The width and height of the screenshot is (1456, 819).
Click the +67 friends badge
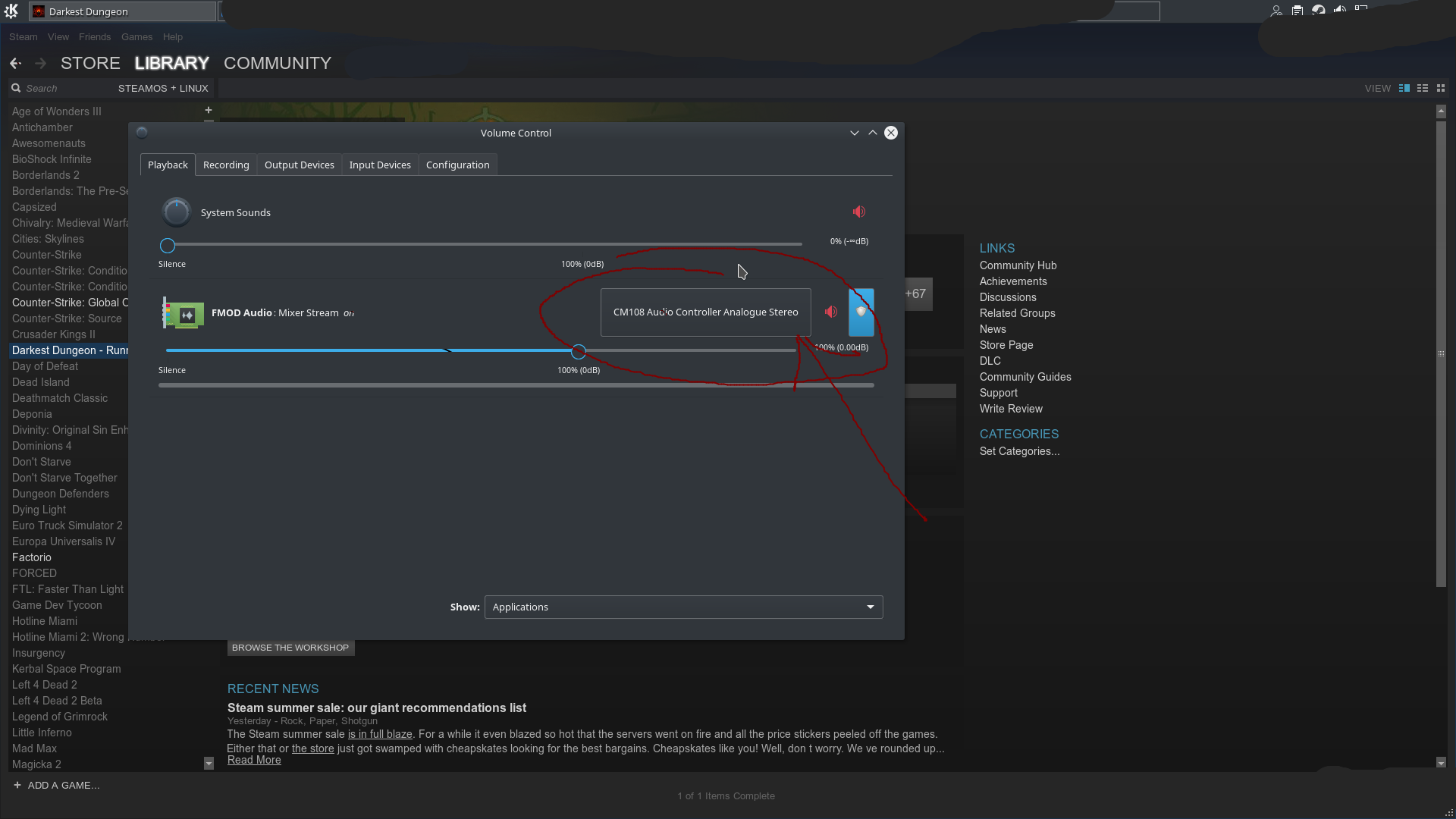[x=915, y=293]
